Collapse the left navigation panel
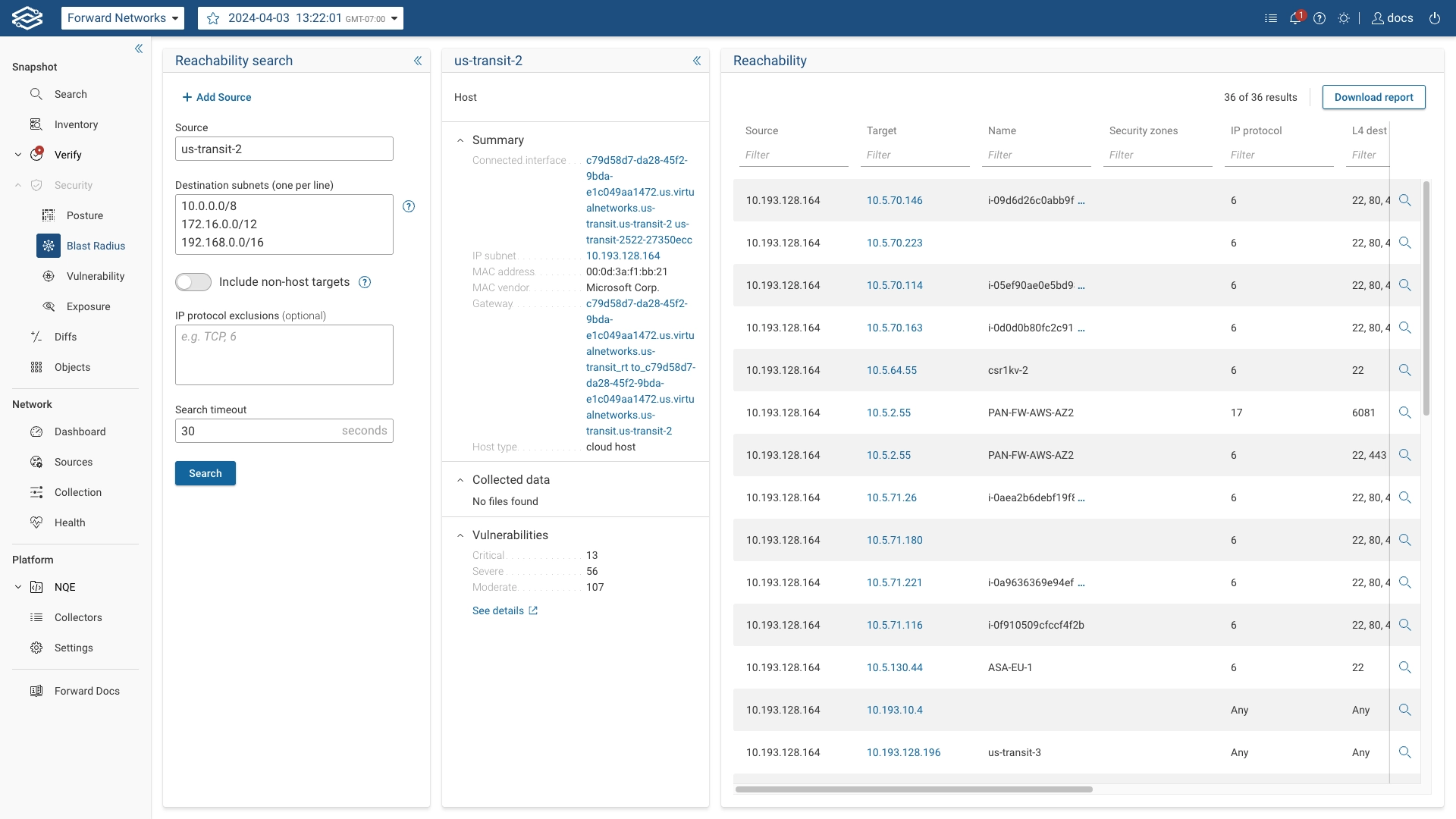The width and height of the screenshot is (1456, 819). pyautogui.click(x=140, y=49)
